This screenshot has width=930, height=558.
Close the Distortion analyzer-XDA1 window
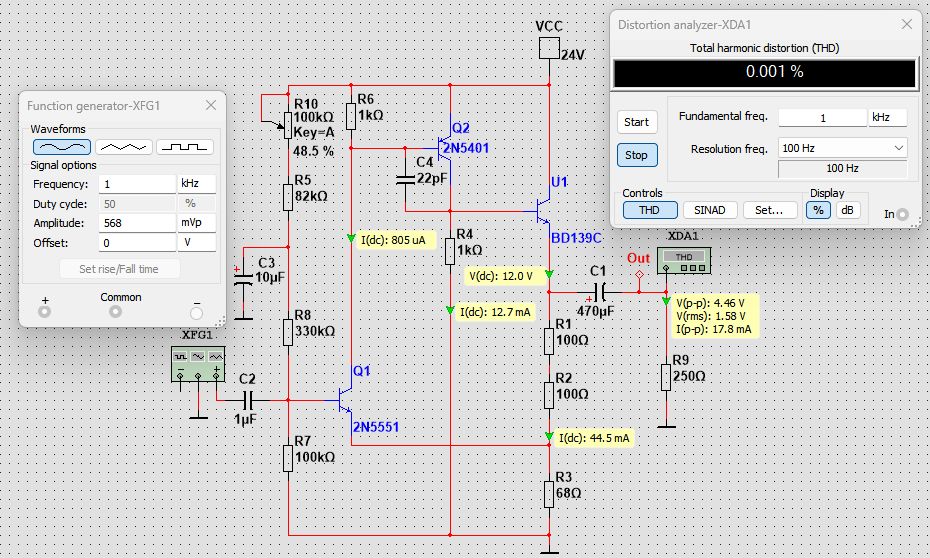pos(906,24)
